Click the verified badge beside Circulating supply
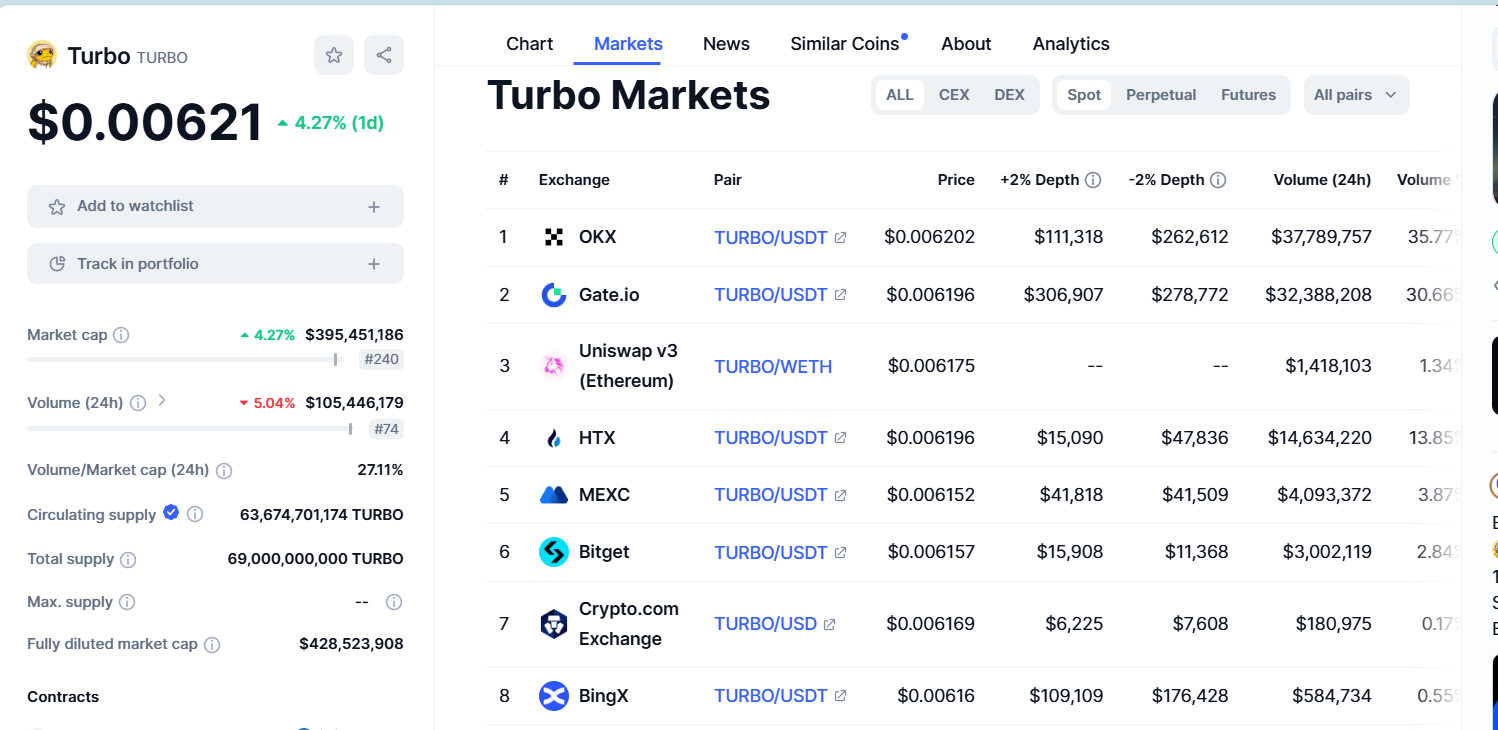This screenshot has width=1498, height=730. pyautogui.click(x=171, y=513)
